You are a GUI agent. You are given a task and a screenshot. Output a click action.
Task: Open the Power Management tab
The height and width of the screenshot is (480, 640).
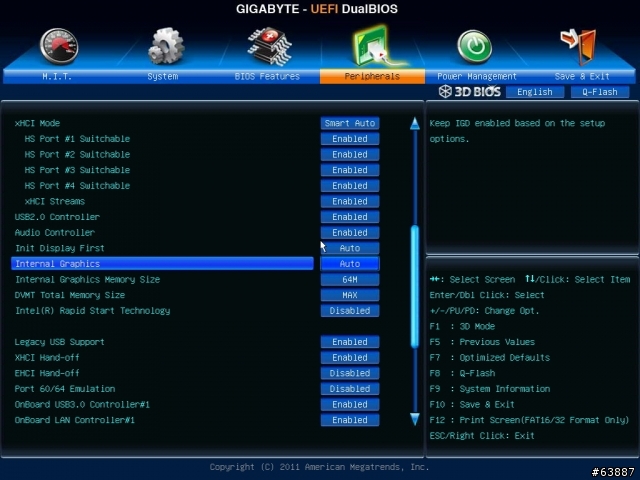coord(477,76)
